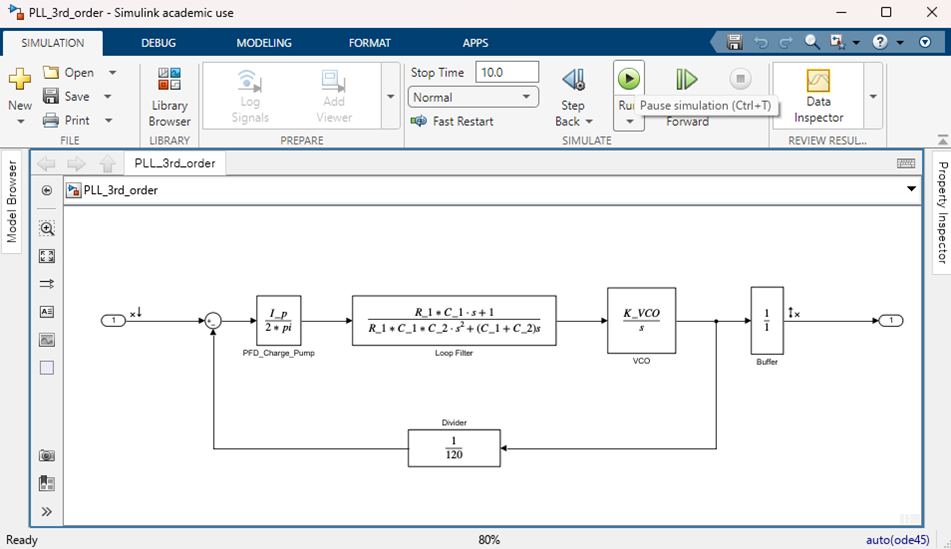Switch to the SIMULATION tab

(53, 43)
